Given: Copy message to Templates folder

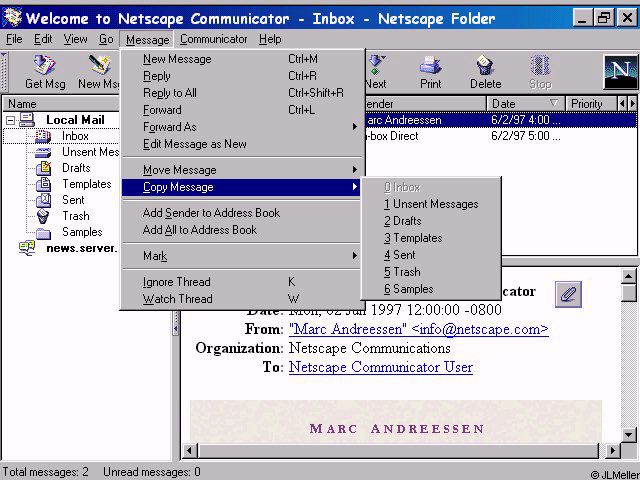Looking at the screenshot, I should (431, 238).
